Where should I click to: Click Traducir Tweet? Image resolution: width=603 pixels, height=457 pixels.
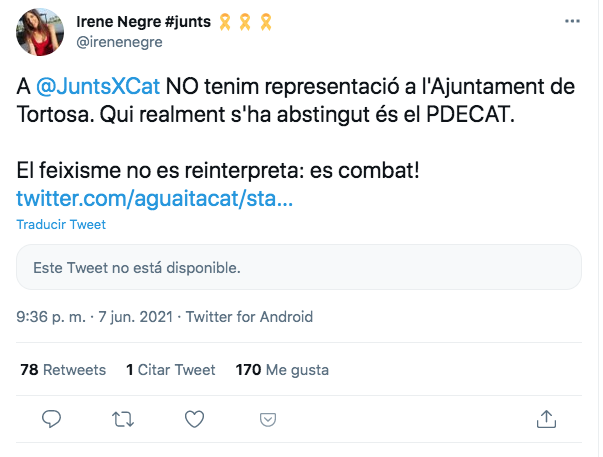pos(62,224)
